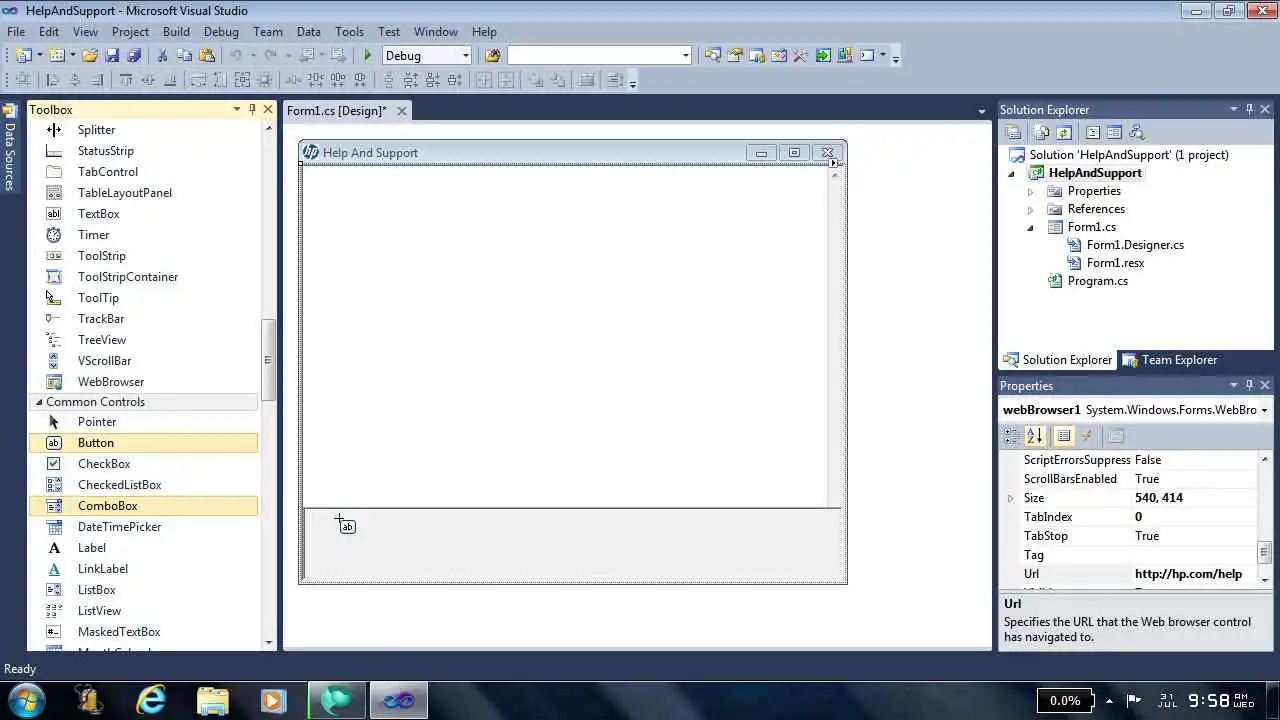Expand the Properties node in Solution Explorer
1280x720 pixels.
[1030, 191]
